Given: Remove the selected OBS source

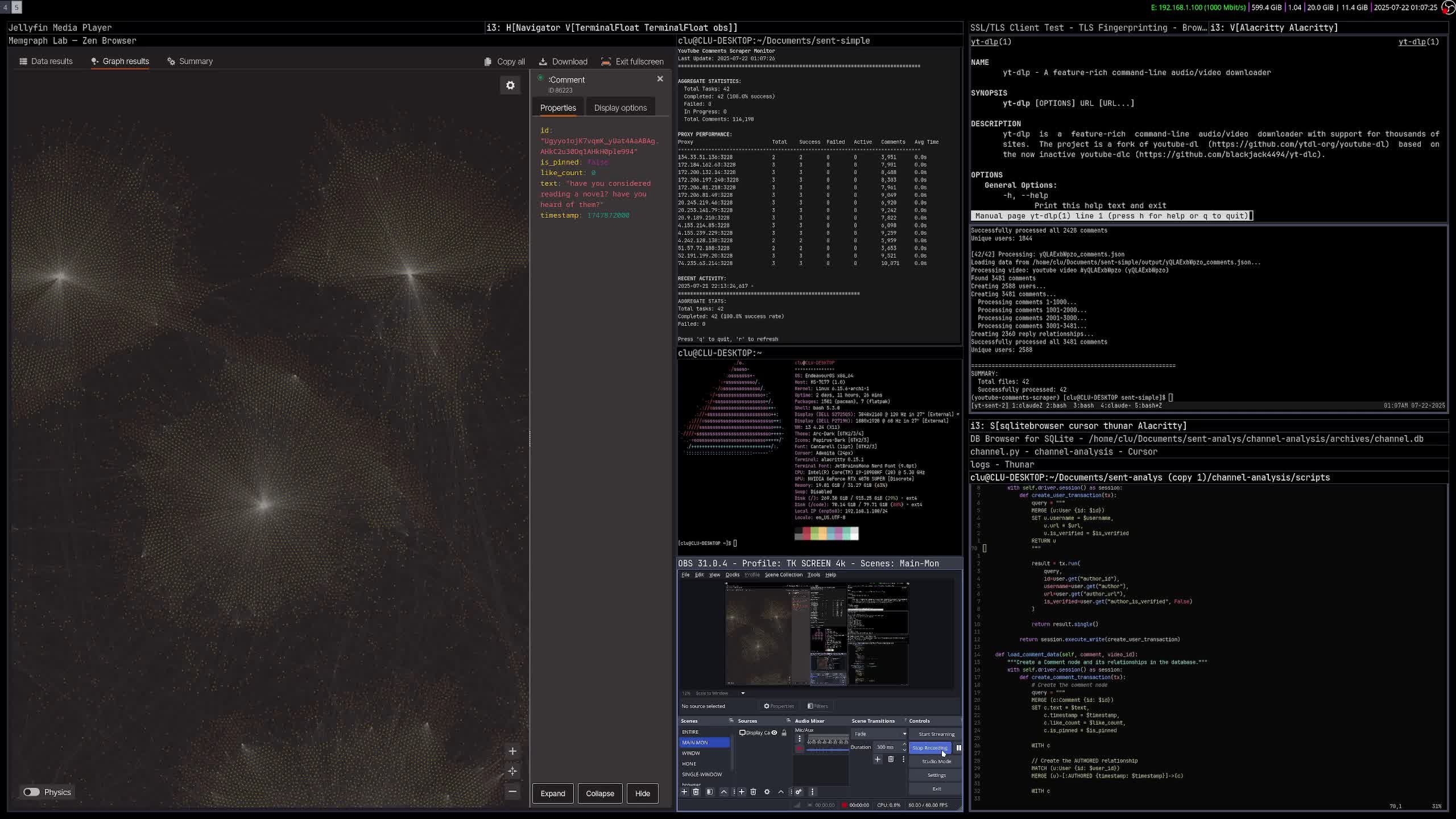Looking at the screenshot, I should point(753,792).
